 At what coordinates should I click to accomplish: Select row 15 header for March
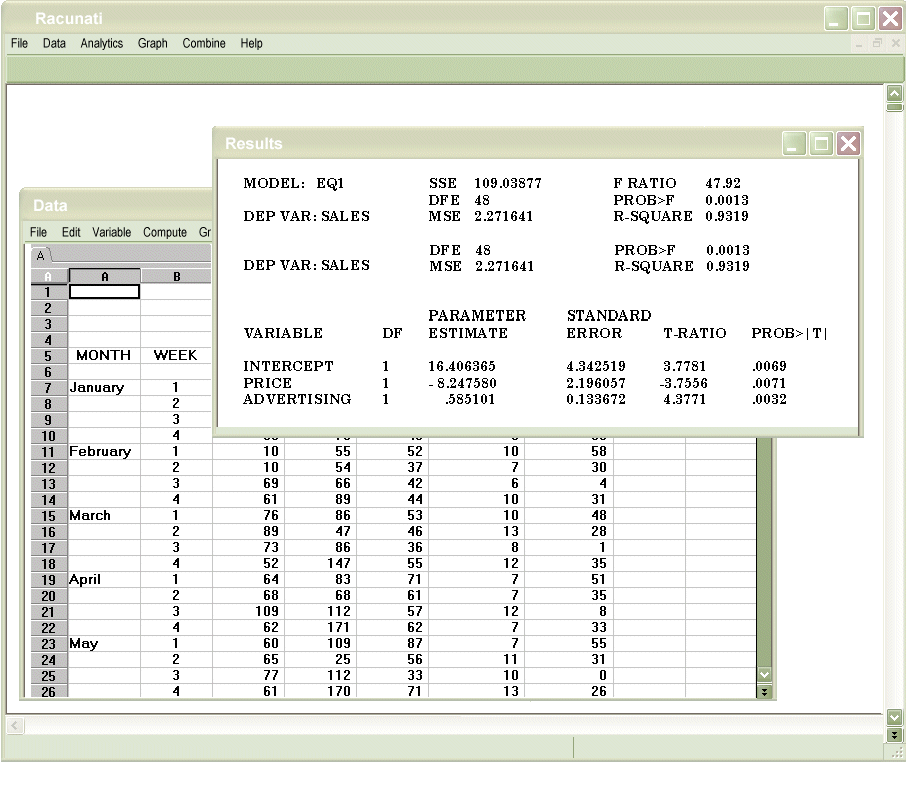pos(47,516)
